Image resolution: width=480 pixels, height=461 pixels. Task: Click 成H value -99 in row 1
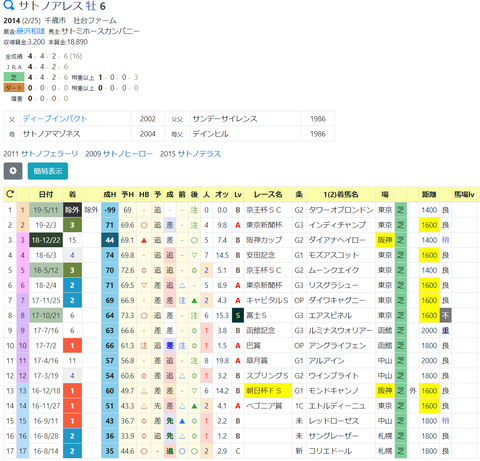point(110,210)
